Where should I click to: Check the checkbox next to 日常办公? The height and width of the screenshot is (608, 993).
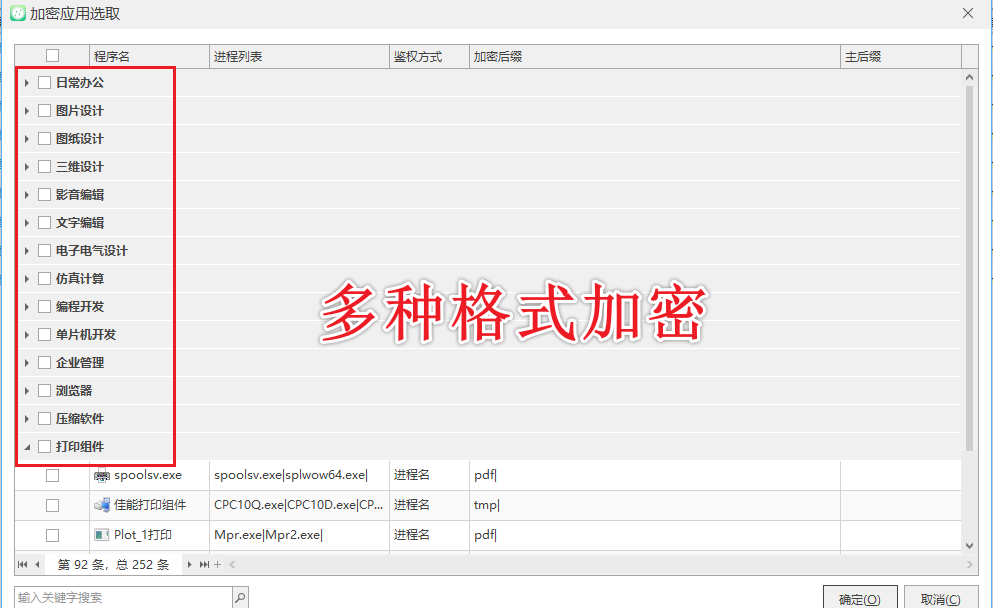point(43,82)
